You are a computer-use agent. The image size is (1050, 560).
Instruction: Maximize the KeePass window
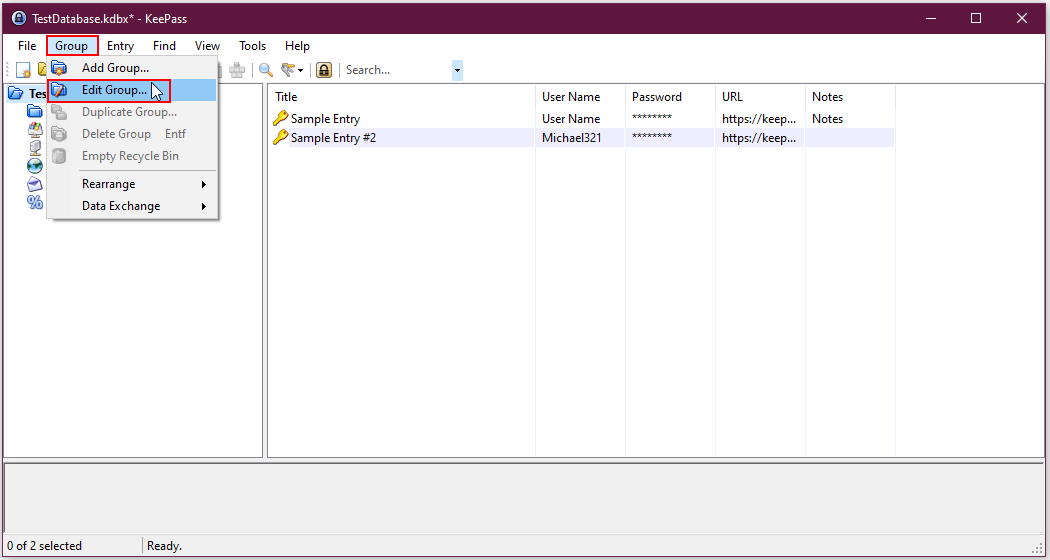click(x=976, y=19)
